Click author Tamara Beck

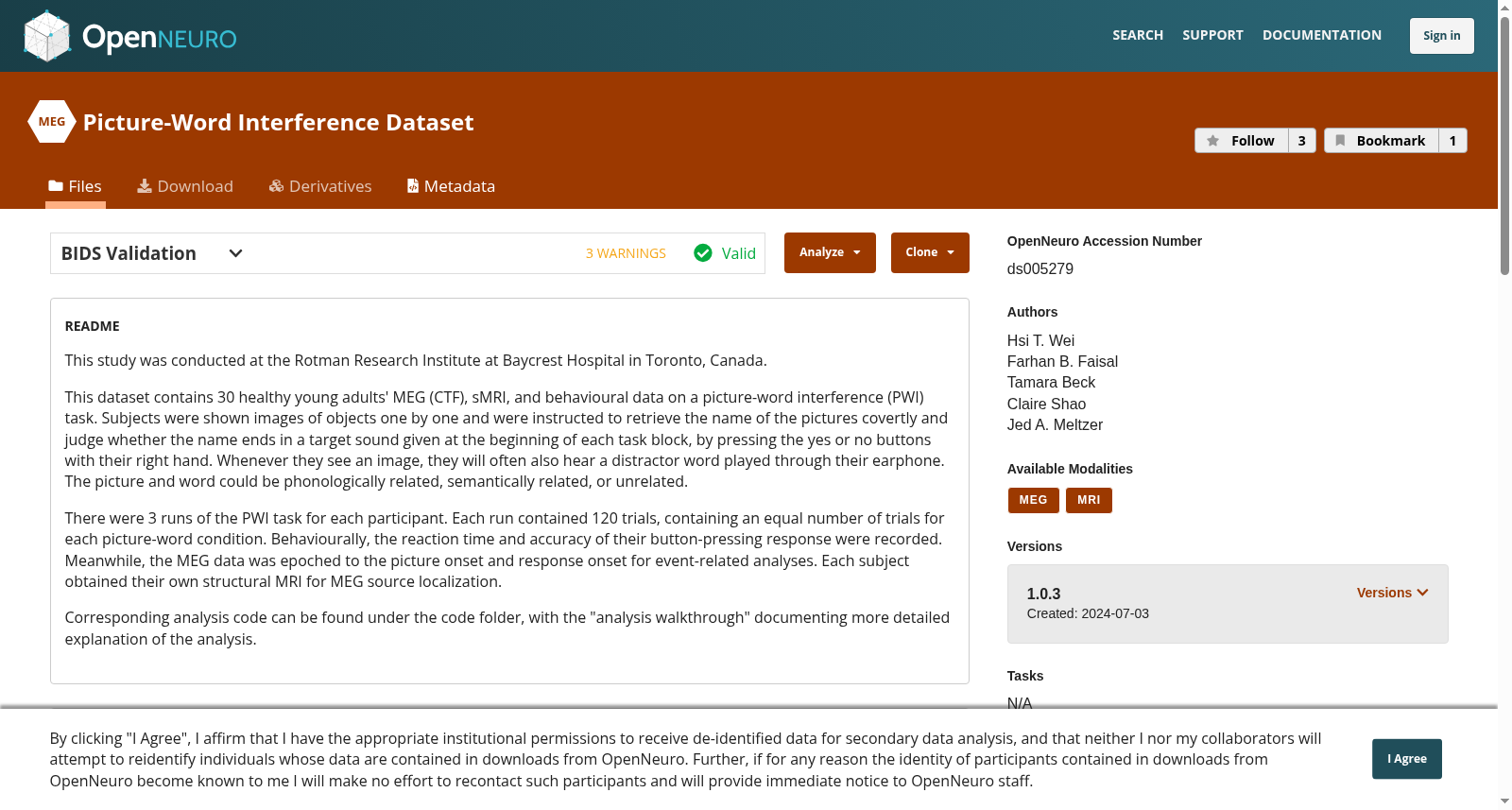coord(1051,382)
